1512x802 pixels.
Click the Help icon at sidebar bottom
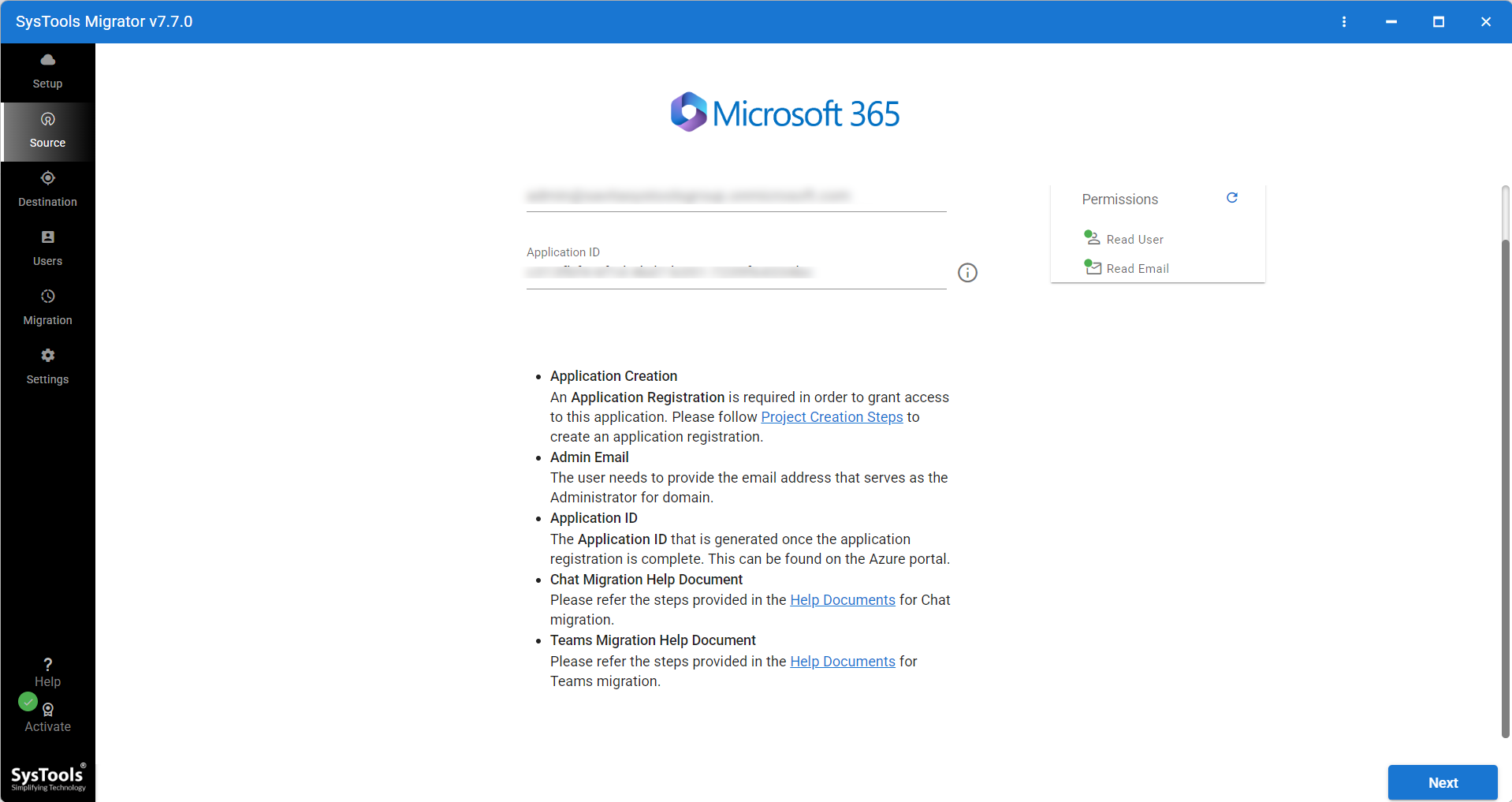pos(47,664)
